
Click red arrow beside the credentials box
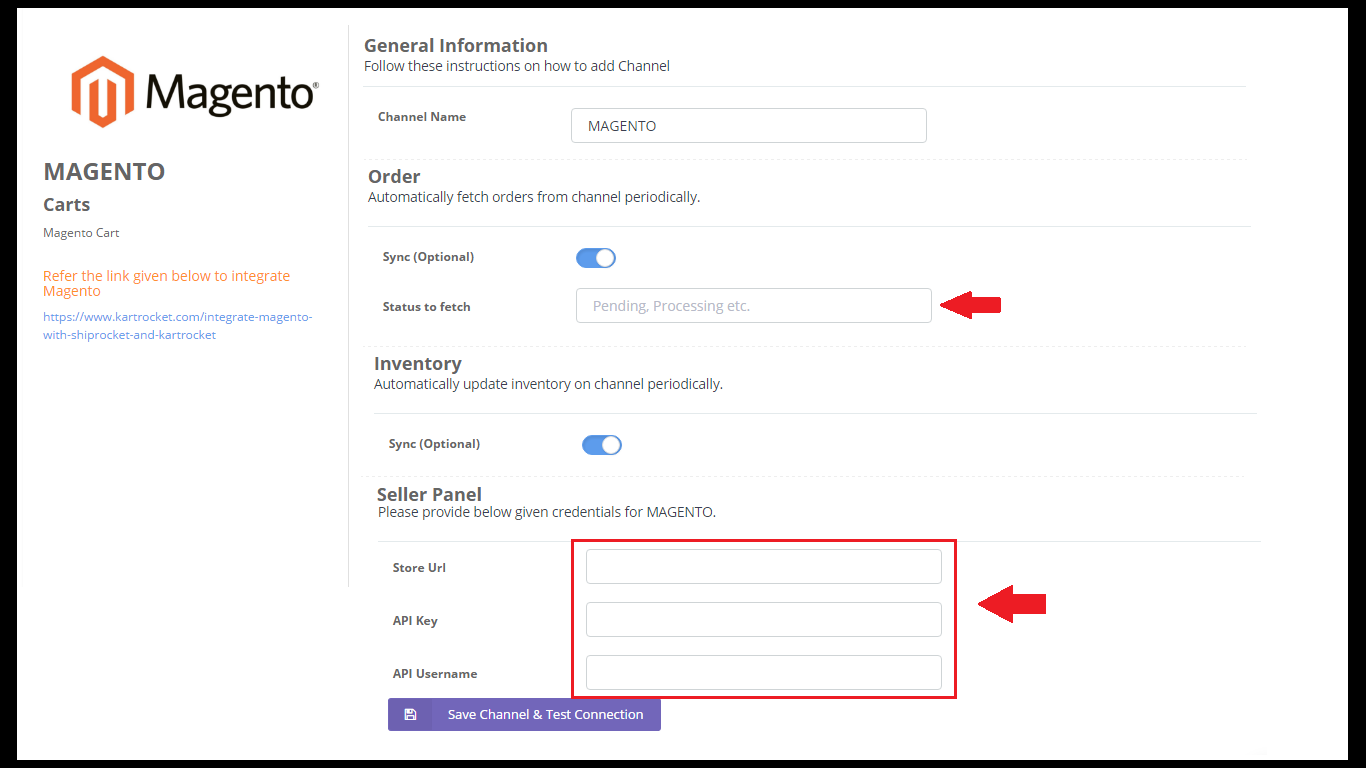click(1011, 604)
